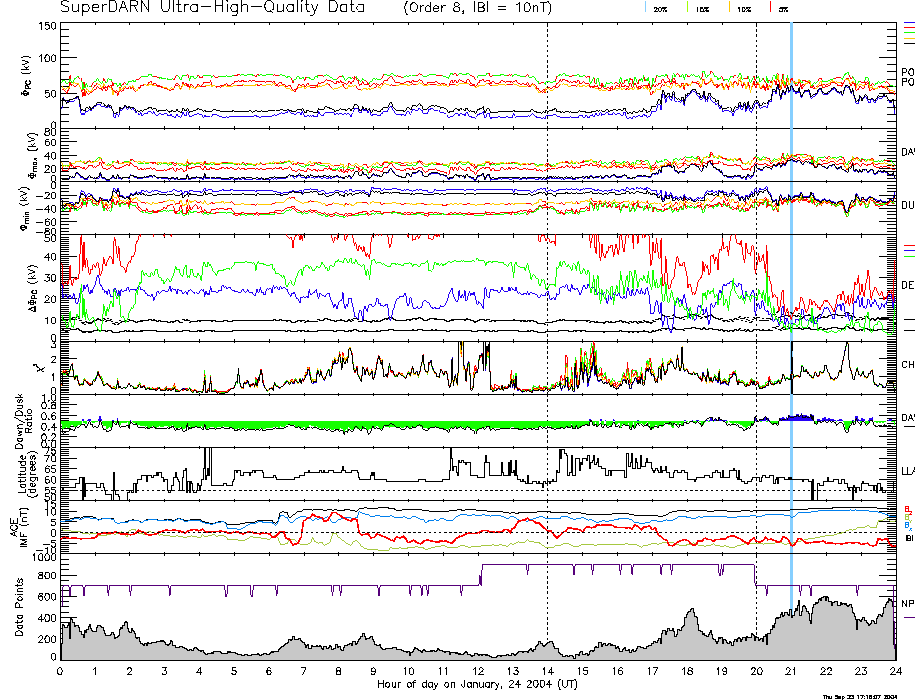This screenshot has width=915, height=700.
Task: Click the timestamp text at bottom right
Action: (860, 696)
